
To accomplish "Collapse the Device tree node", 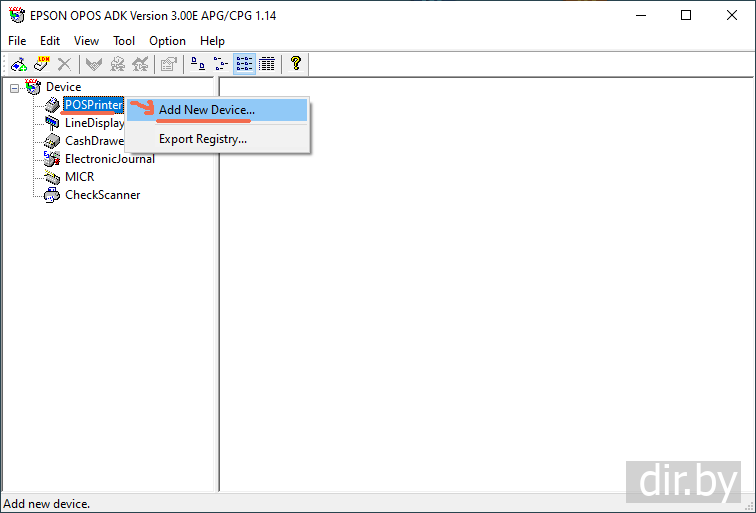I will (14, 88).
